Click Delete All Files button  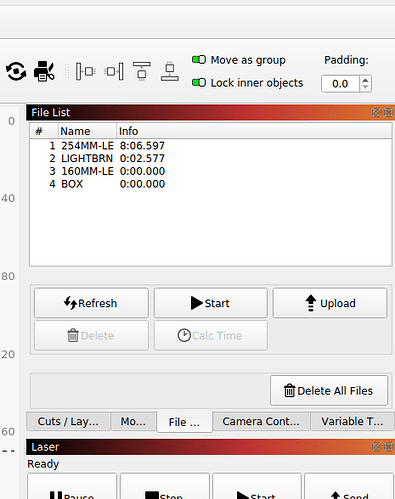pyautogui.click(x=329, y=390)
